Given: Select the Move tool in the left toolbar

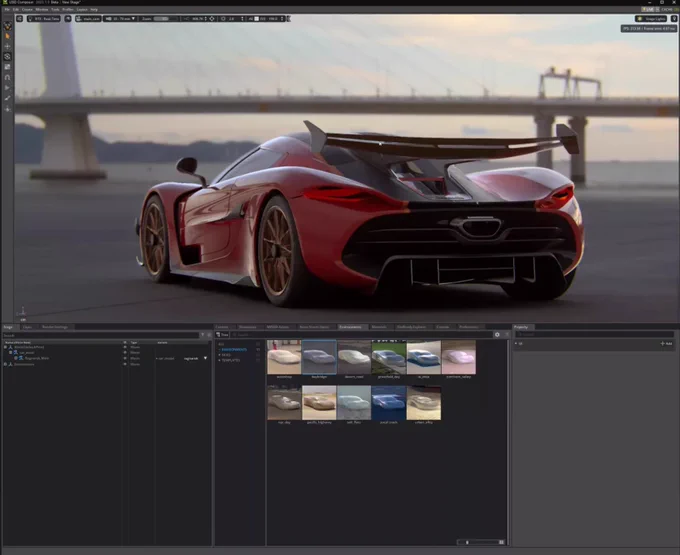Looking at the screenshot, I should 7,46.
